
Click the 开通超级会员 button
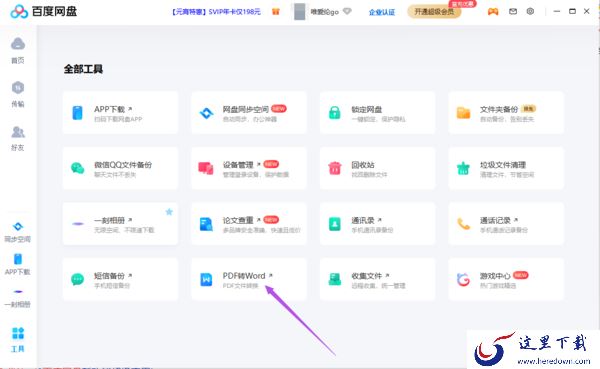[434, 12]
